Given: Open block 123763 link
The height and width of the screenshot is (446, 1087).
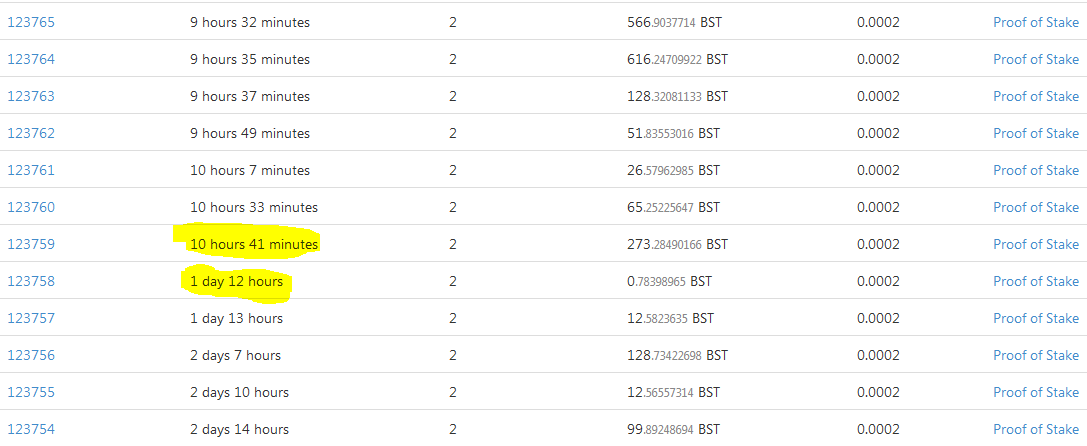Looking at the screenshot, I should [31, 96].
